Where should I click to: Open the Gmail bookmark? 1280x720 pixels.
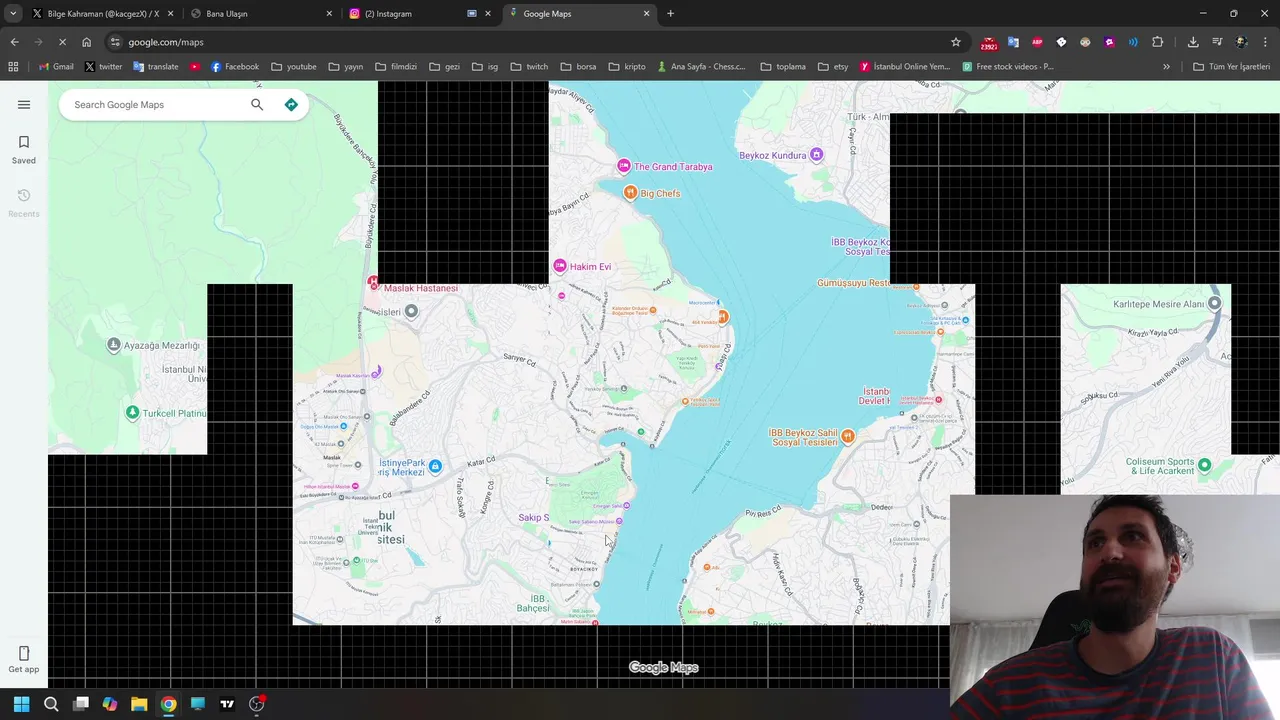(56, 67)
